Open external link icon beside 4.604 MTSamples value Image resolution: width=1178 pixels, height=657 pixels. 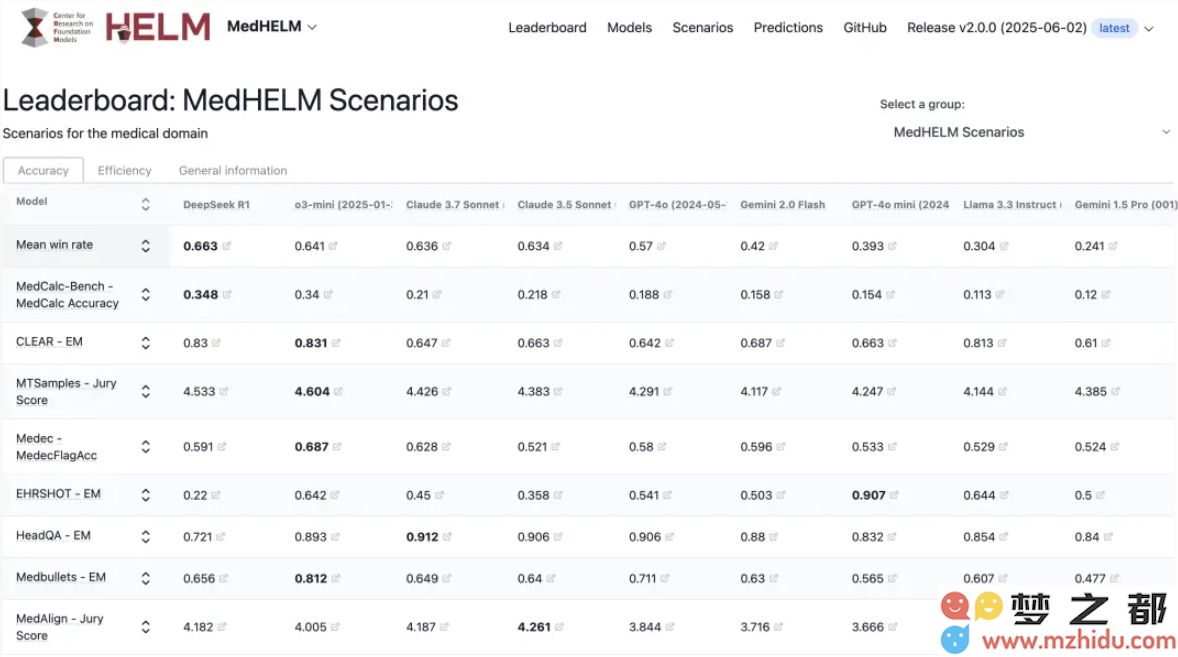pyautogui.click(x=339, y=391)
